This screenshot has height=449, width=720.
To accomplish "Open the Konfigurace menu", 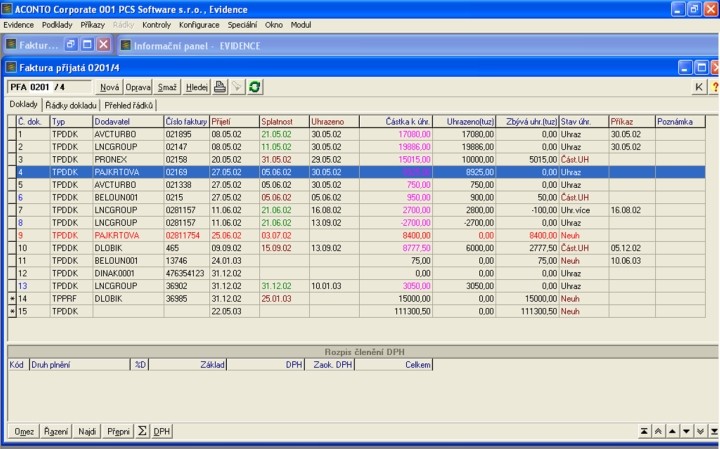I will click(199, 24).
